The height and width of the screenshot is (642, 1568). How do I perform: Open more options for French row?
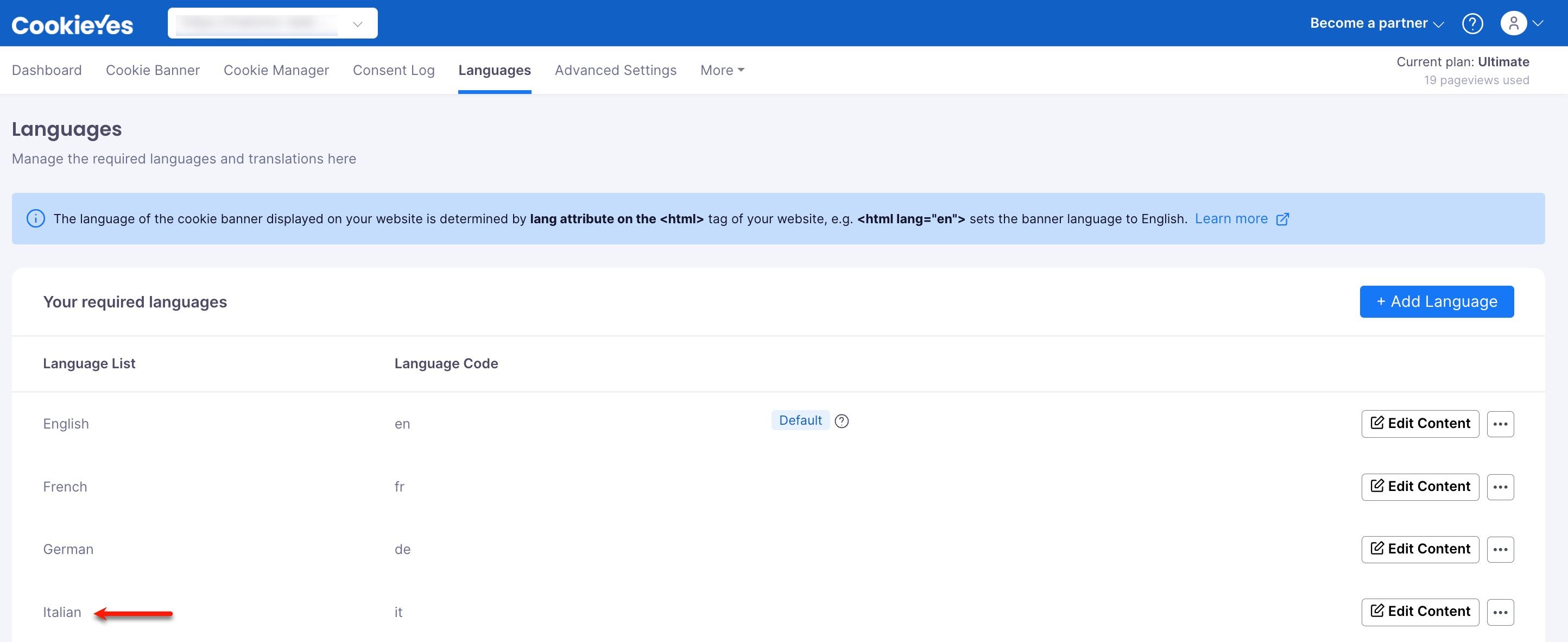pos(1500,487)
